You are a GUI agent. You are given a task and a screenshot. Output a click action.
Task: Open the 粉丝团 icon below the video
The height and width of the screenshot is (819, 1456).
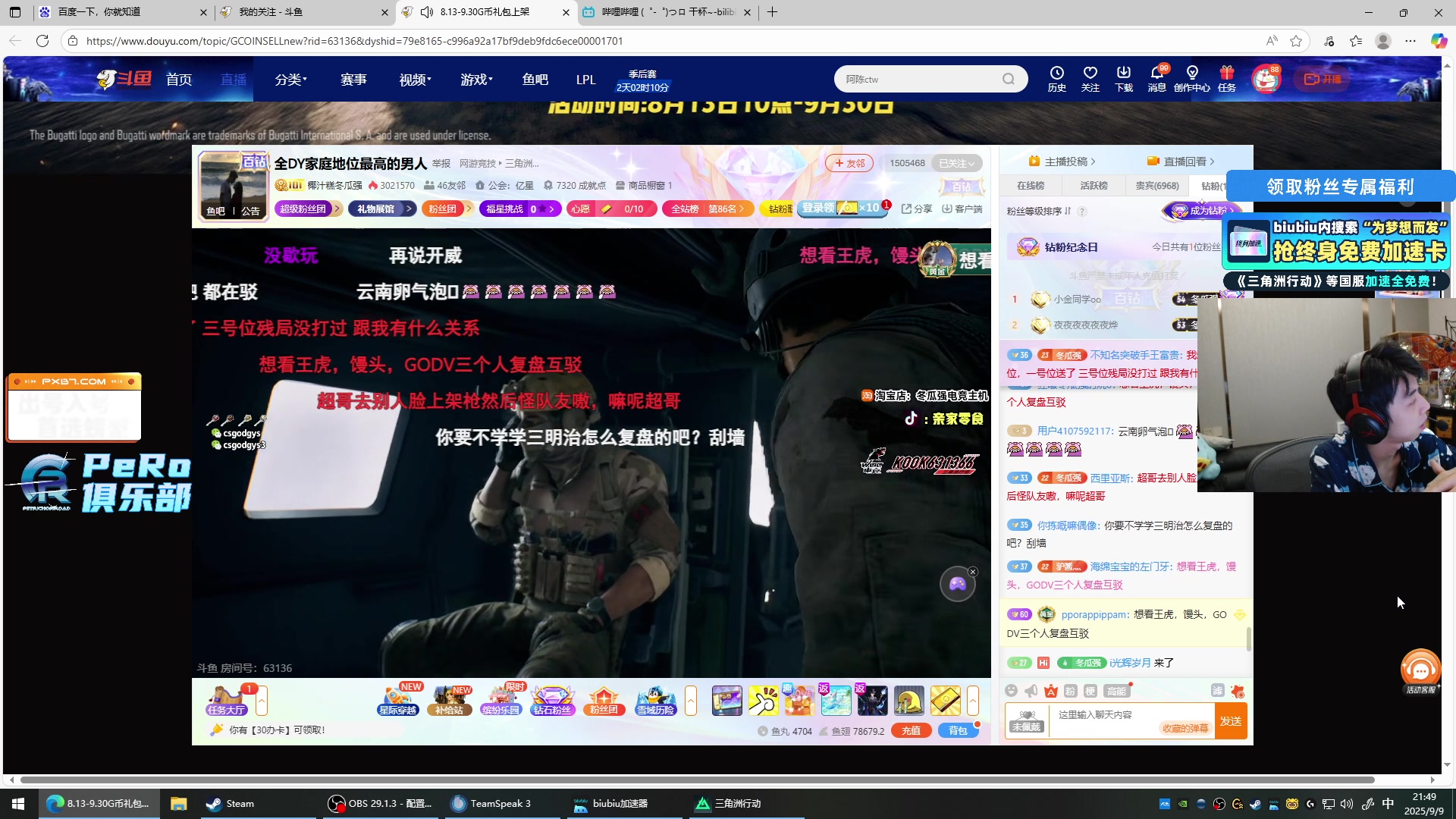(x=604, y=700)
